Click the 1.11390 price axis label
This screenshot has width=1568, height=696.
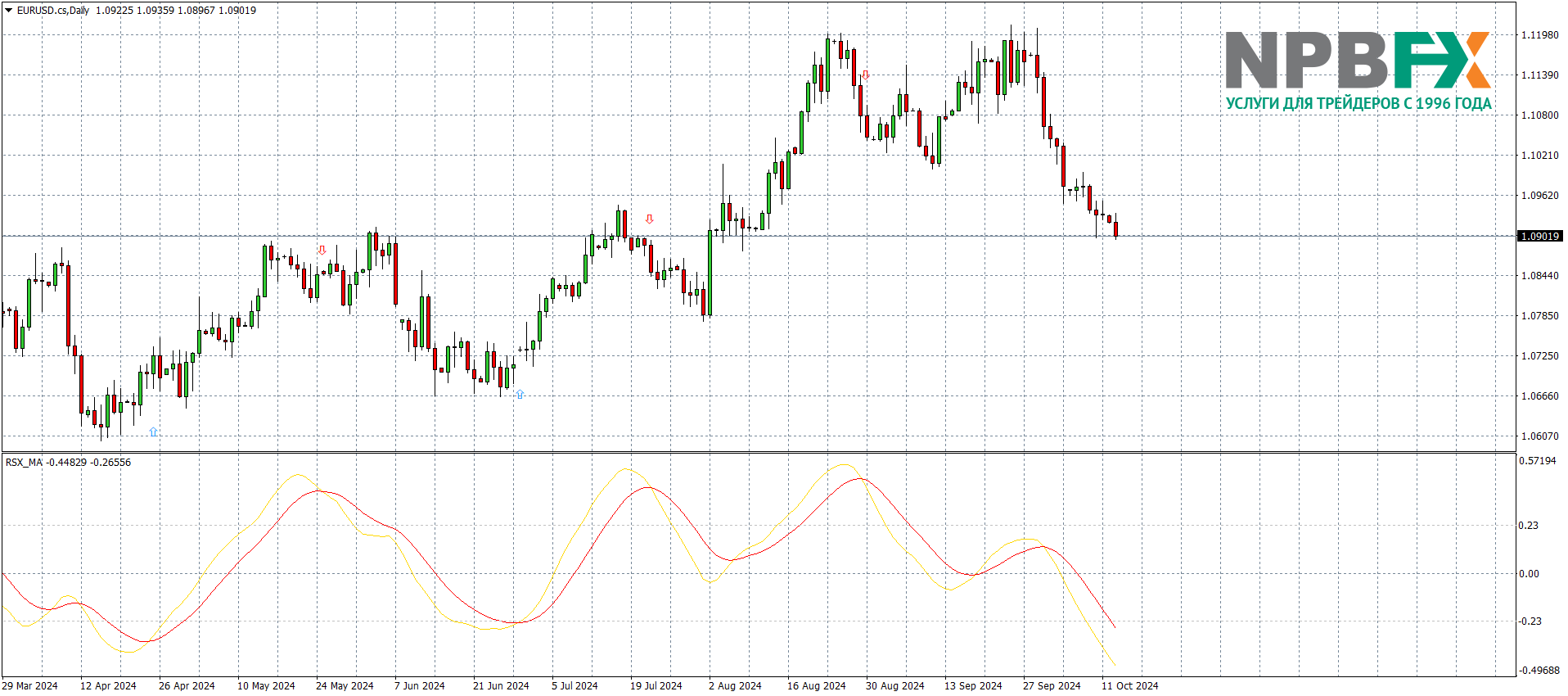[x=1539, y=75]
